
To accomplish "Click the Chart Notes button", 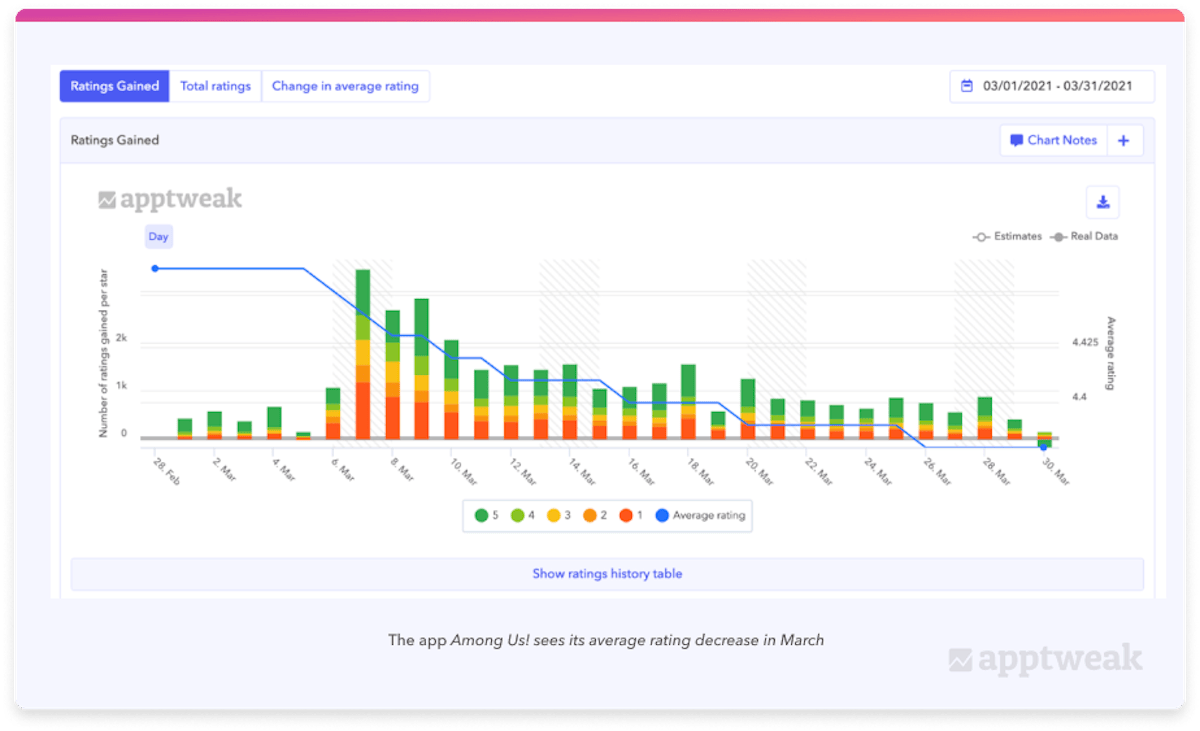I will pos(1053,141).
